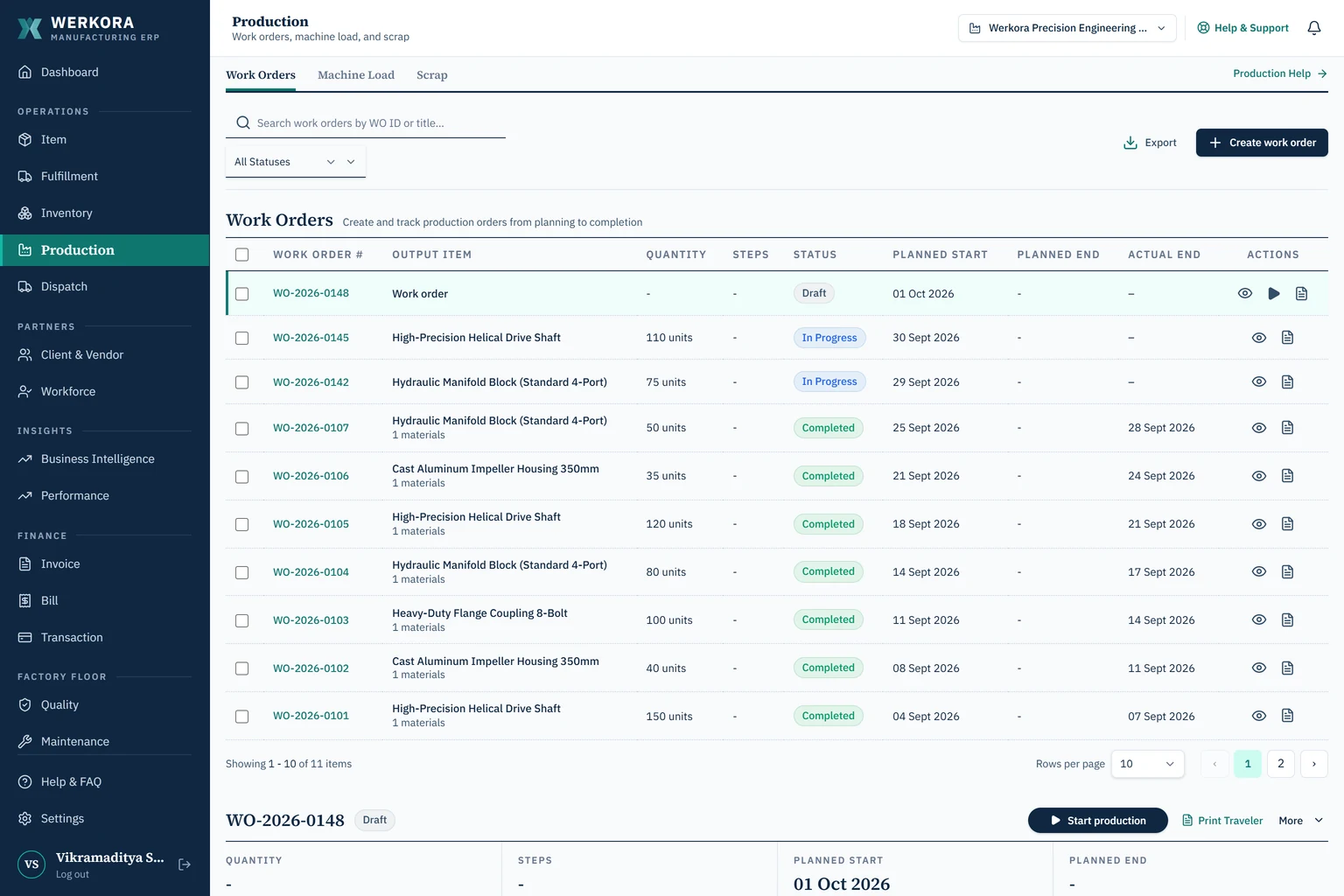Open the Werkora Precision Engineering company selector
Image resolution: width=1344 pixels, height=896 pixels.
(x=1067, y=28)
